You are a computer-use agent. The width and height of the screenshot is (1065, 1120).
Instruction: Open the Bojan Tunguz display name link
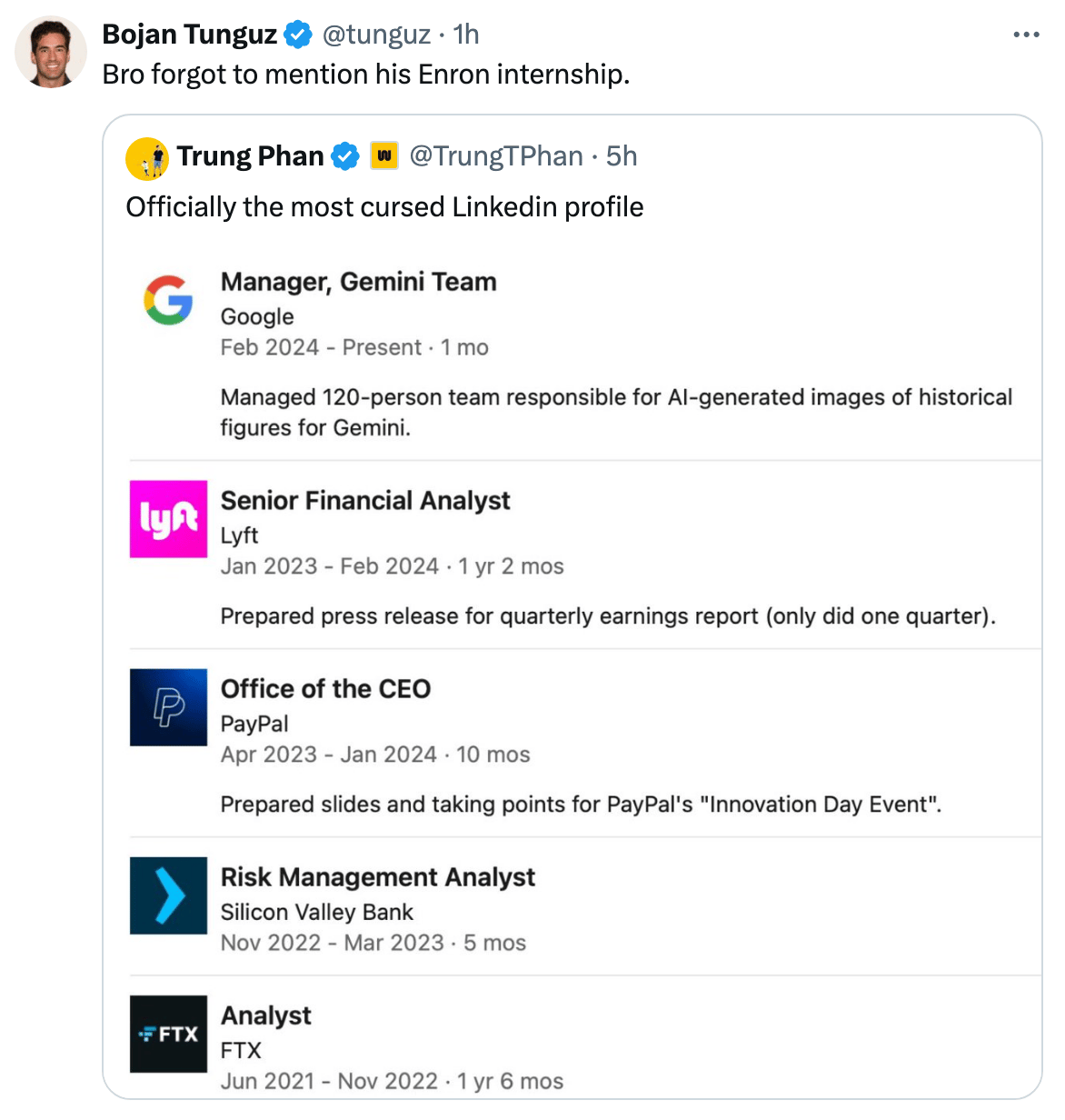(189, 35)
